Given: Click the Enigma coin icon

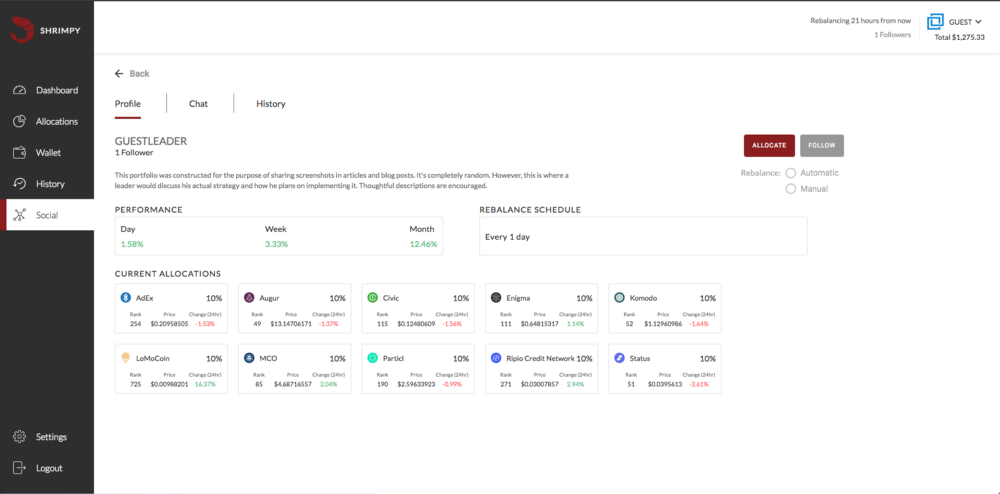Looking at the screenshot, I should pyautogui.click(x=496, y=298).
